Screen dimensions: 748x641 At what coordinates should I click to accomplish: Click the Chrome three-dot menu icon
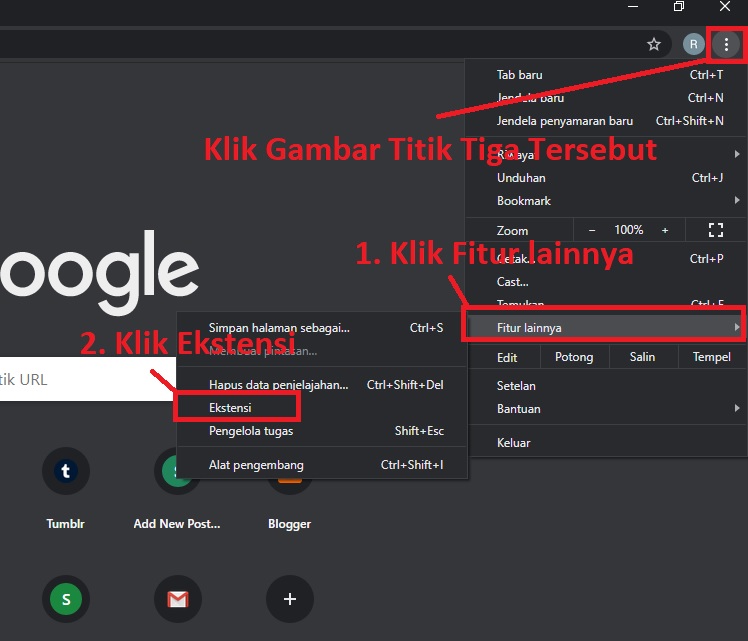click(726, 44)
